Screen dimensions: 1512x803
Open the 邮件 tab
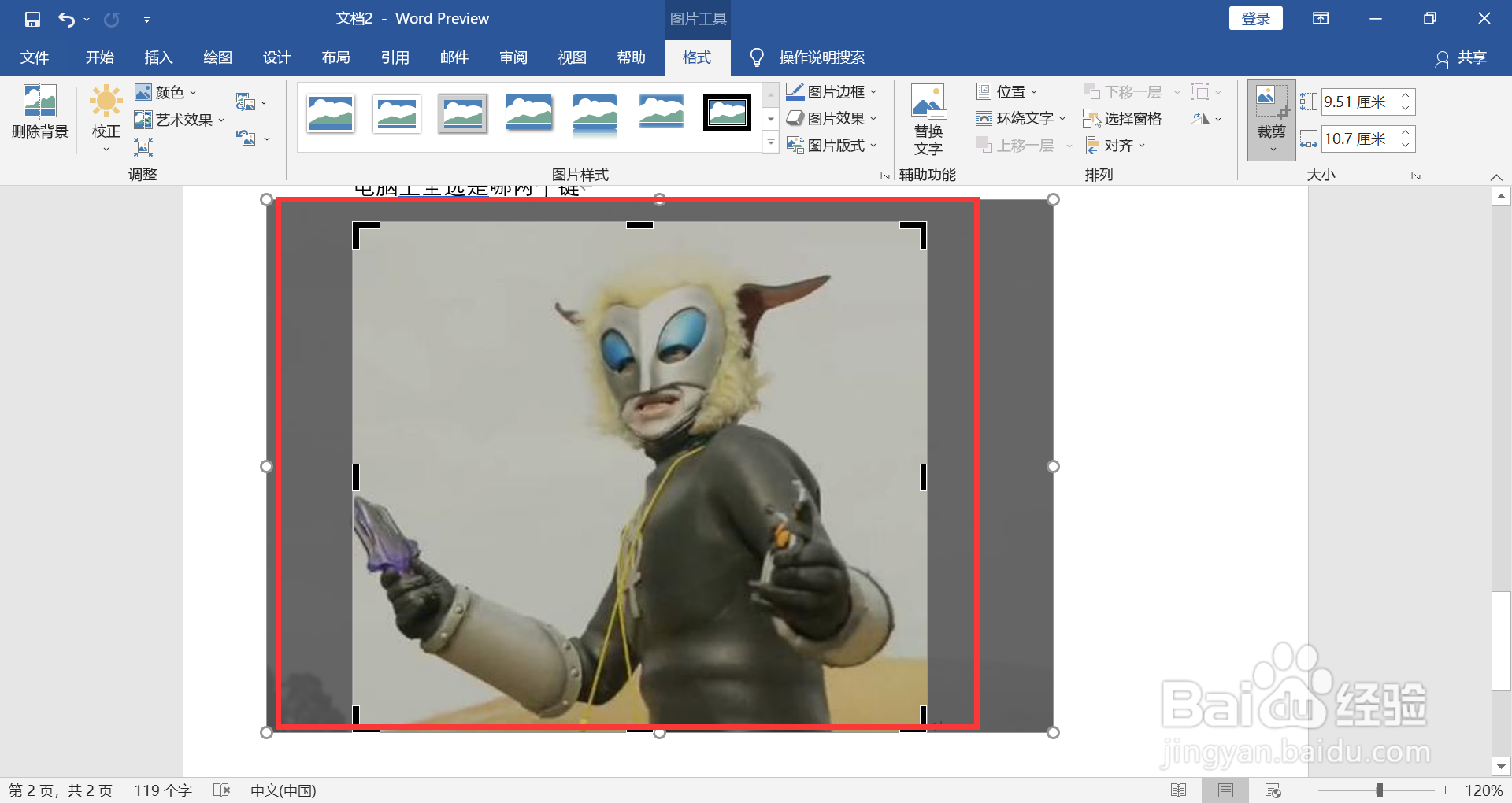(x=454, y=57)
